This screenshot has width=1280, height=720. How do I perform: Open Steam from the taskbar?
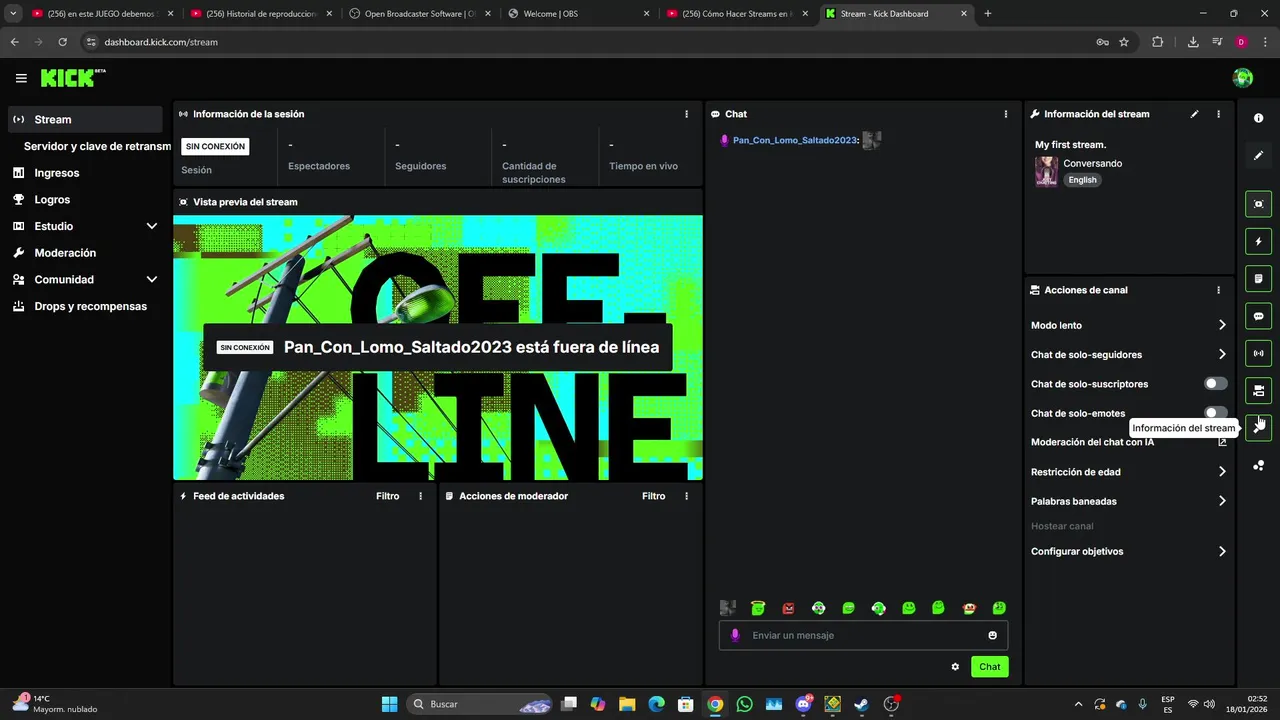[861, 704]
